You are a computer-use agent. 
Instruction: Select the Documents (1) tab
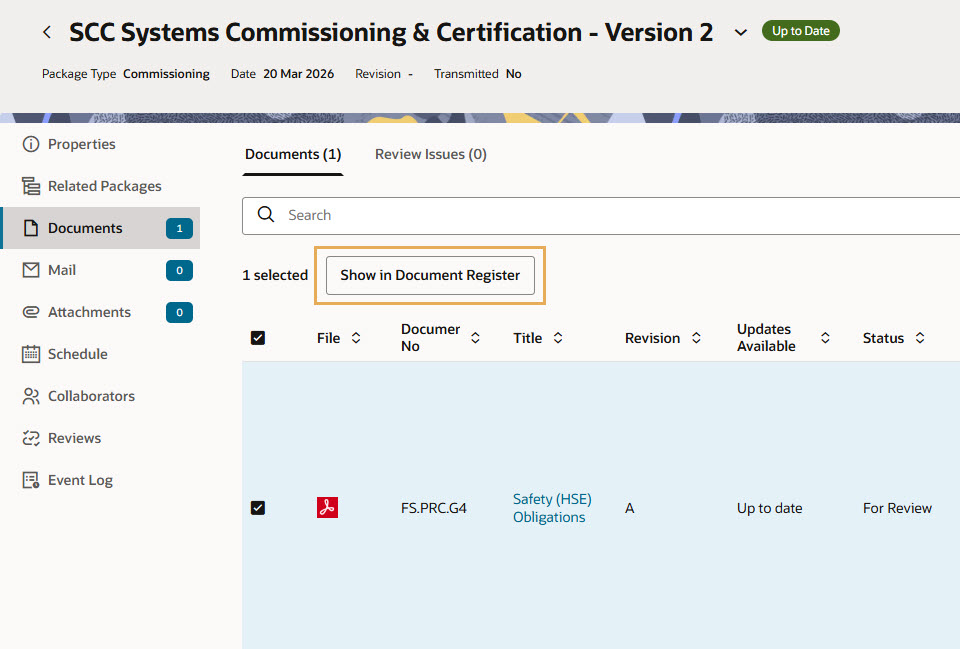pos(293,154)
